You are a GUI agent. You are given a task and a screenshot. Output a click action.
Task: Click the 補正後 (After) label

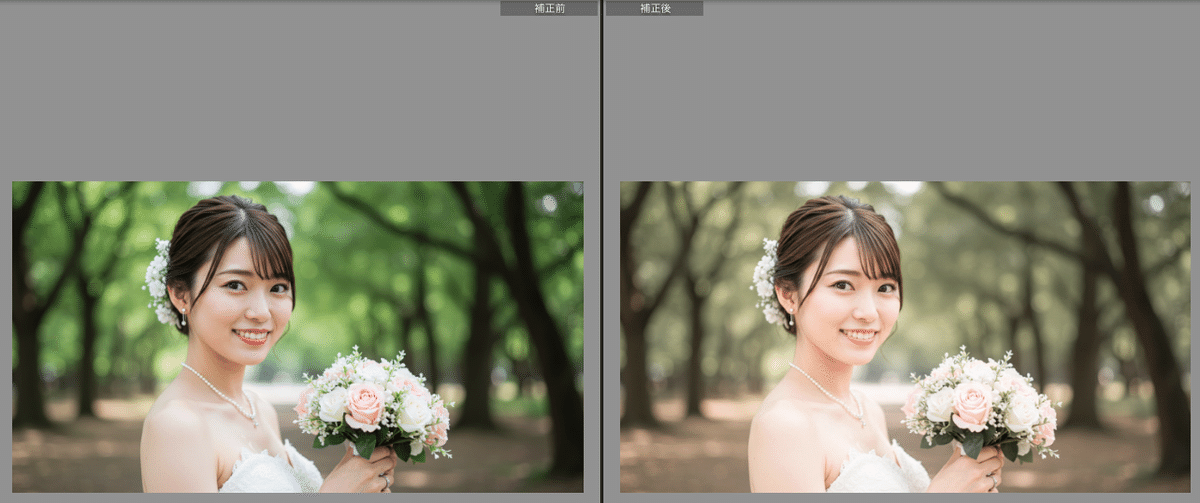click(x=654, y=8)
